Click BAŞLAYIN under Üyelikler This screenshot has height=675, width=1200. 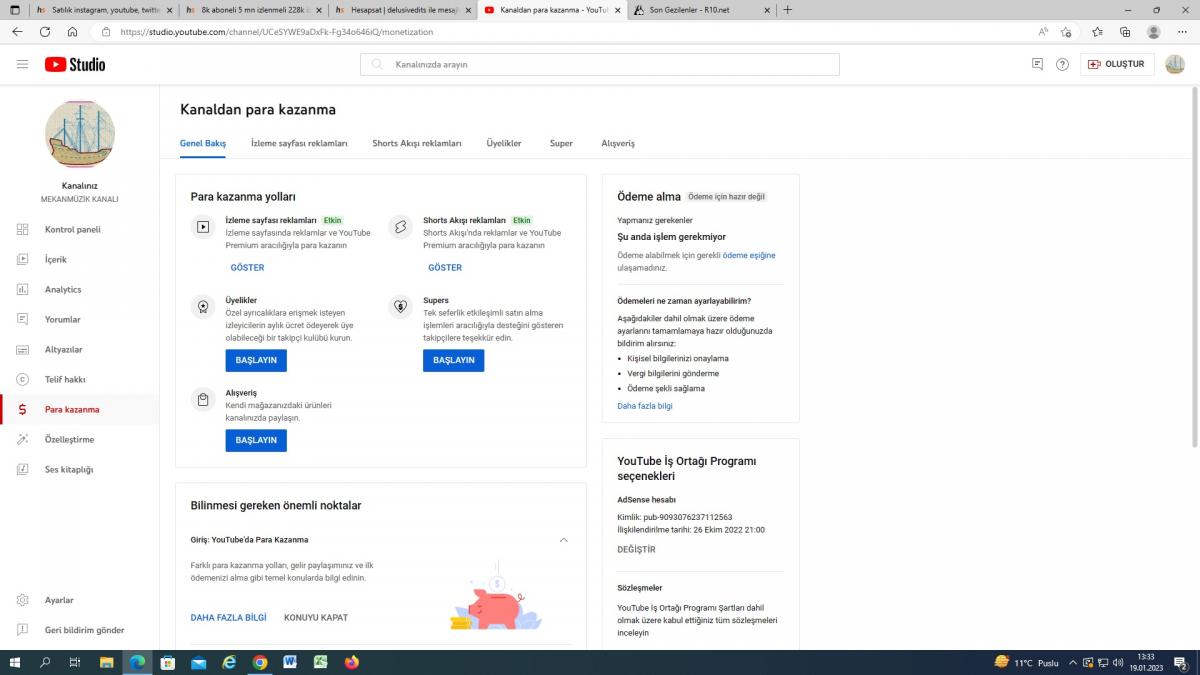(x=256, y=360)
